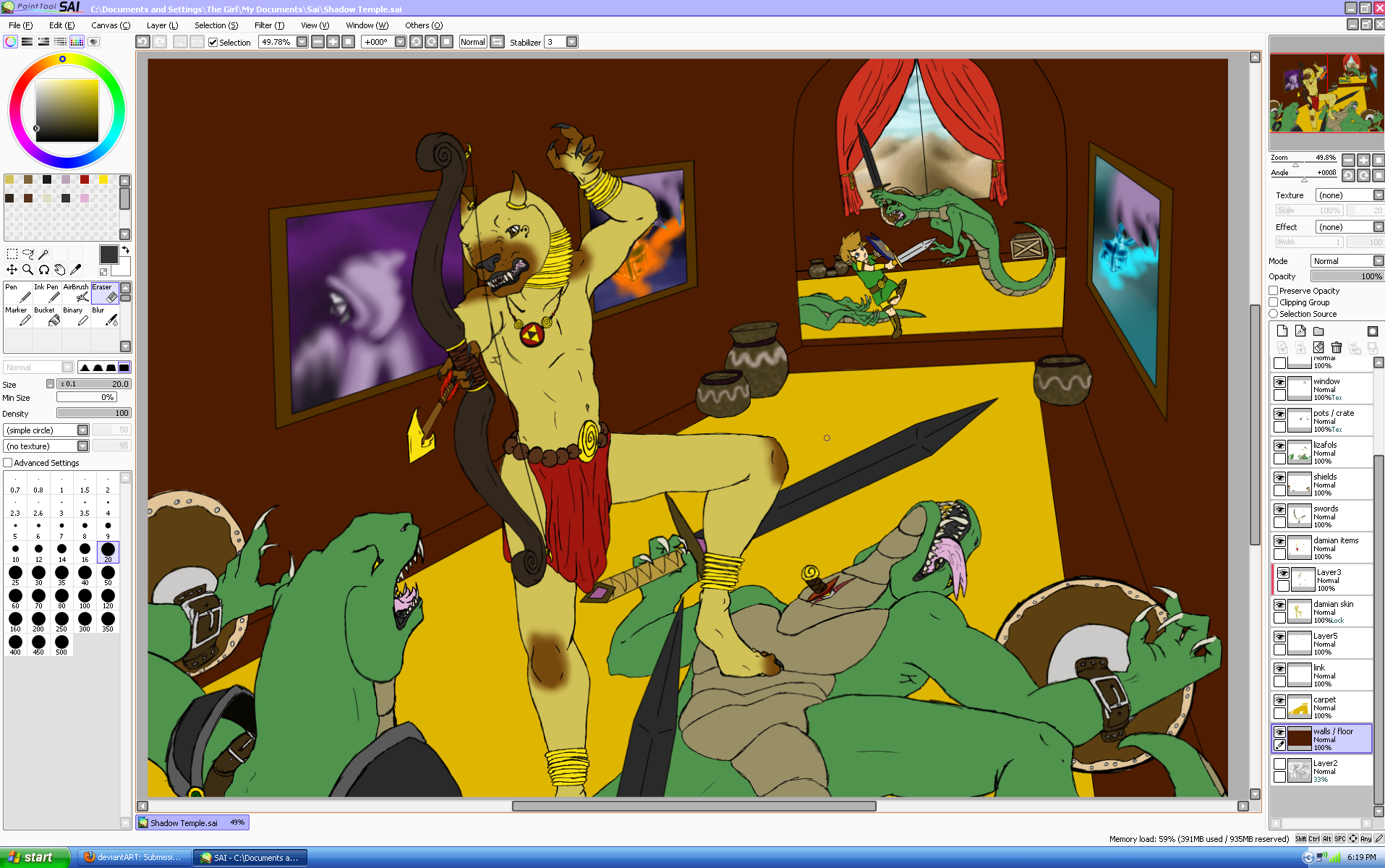Open the Window menu
Screen dimensions: 1385x868
367,25
